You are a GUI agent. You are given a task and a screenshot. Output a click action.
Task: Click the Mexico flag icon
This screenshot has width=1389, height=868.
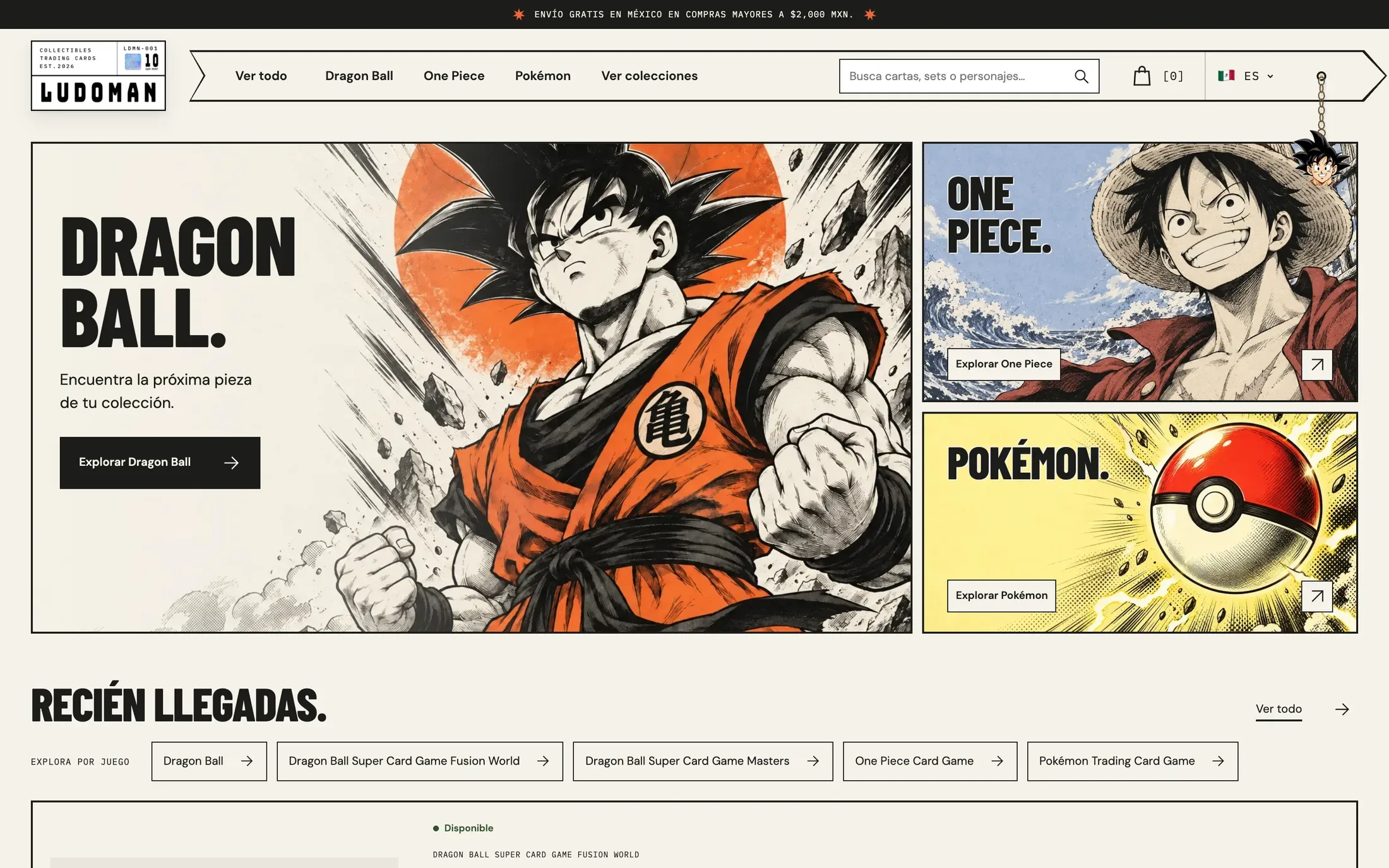1226,76
